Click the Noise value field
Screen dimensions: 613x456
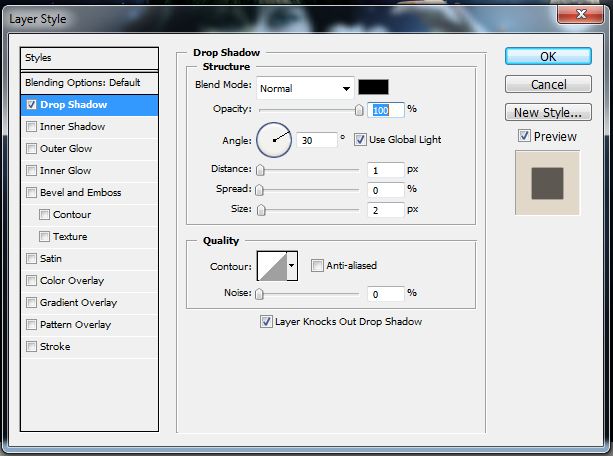[x=385, y=294]
